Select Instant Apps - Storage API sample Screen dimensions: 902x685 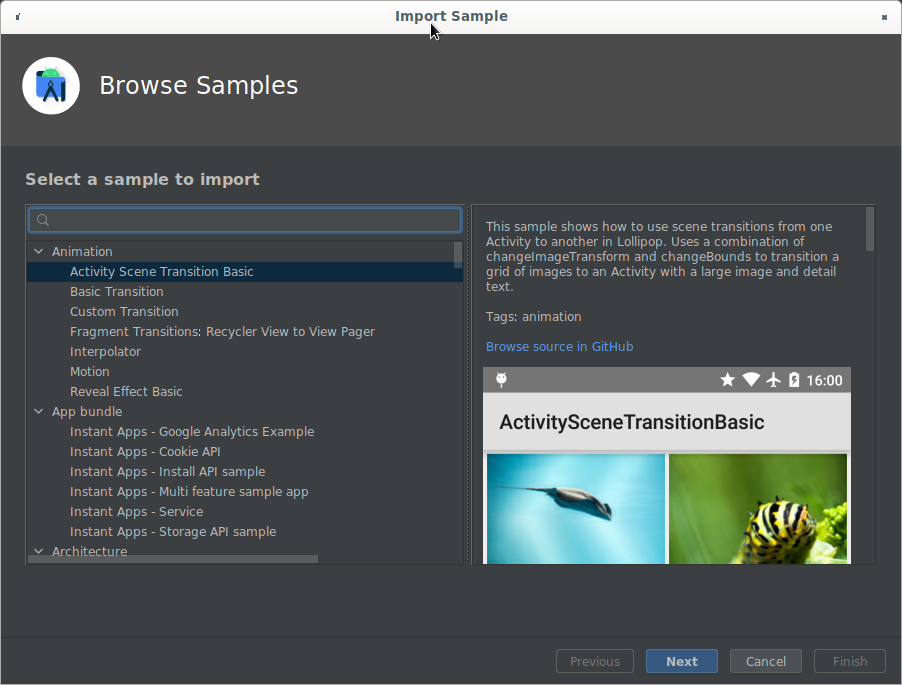click(172, 532)
